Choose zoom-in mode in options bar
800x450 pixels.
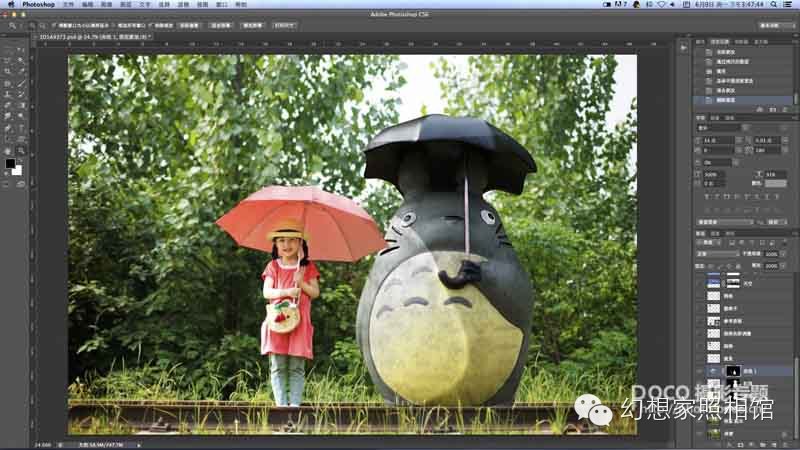[x=32, y=26]
